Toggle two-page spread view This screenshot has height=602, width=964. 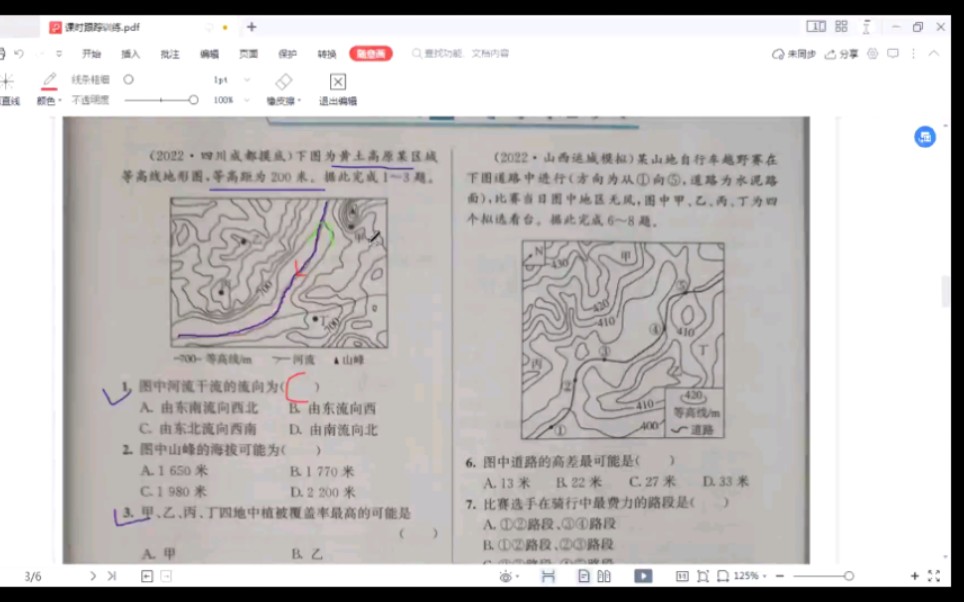[x=606, y=577]
